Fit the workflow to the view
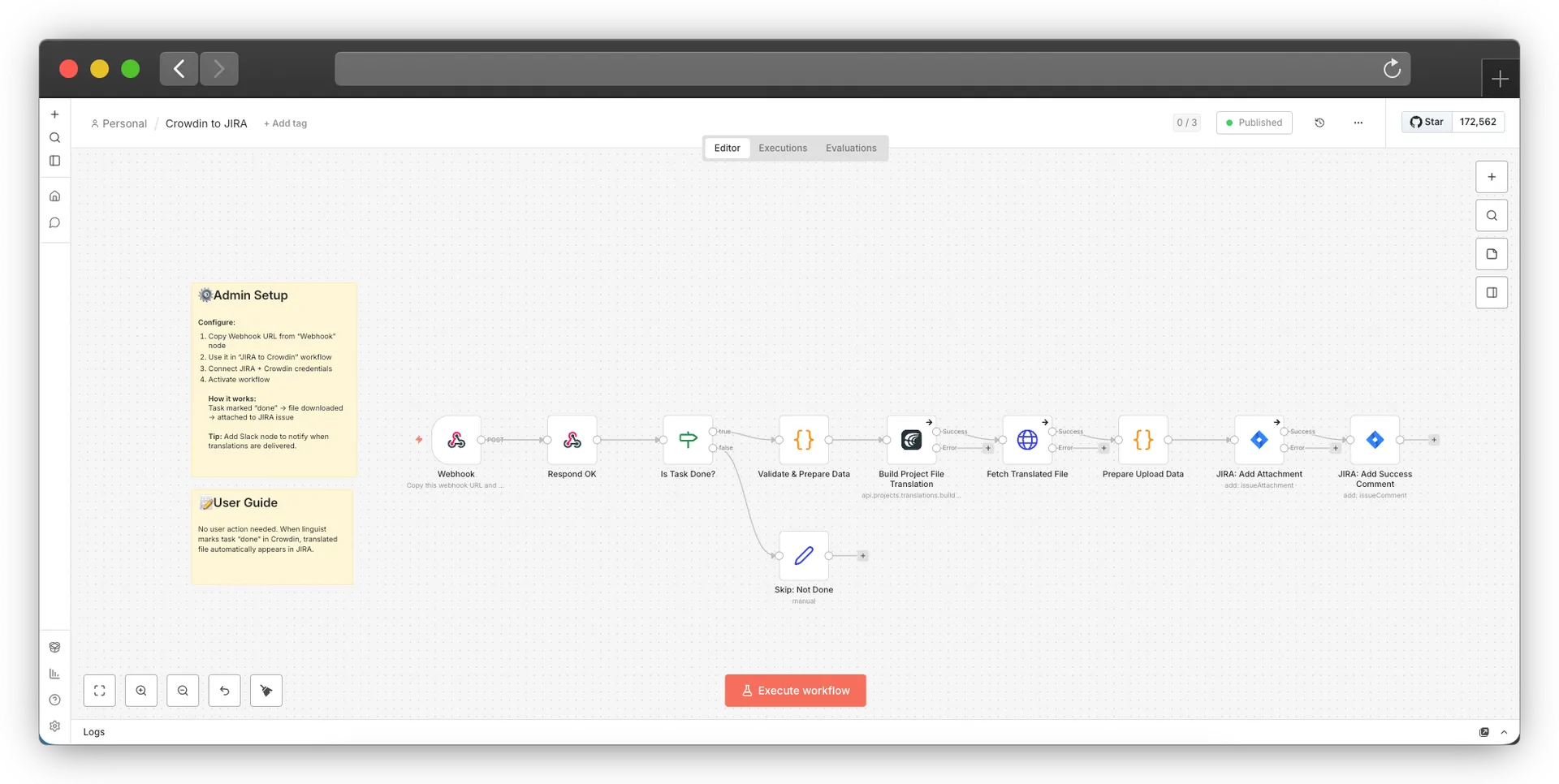 (x=99, y=691)
